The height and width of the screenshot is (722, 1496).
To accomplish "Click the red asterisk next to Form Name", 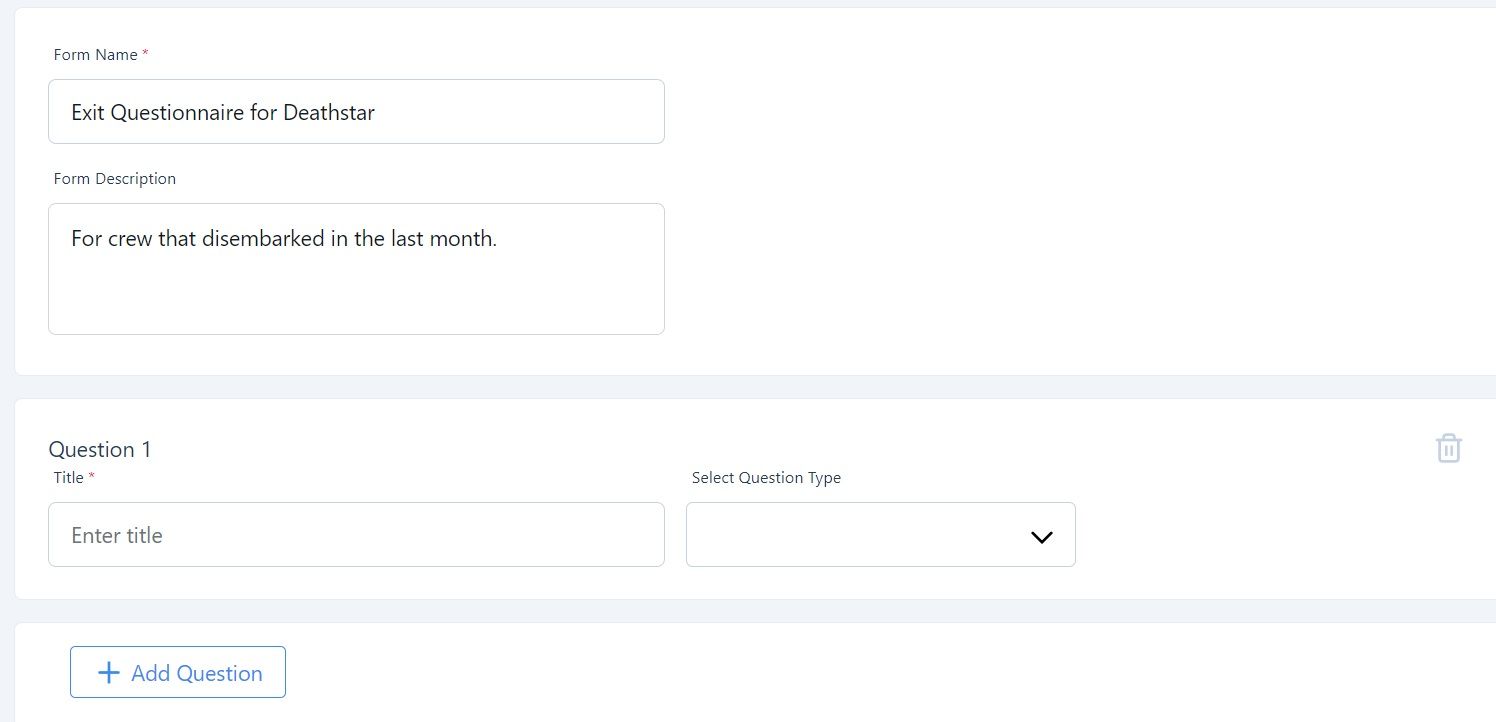I will pyautogui.click(x=145, y=54).
